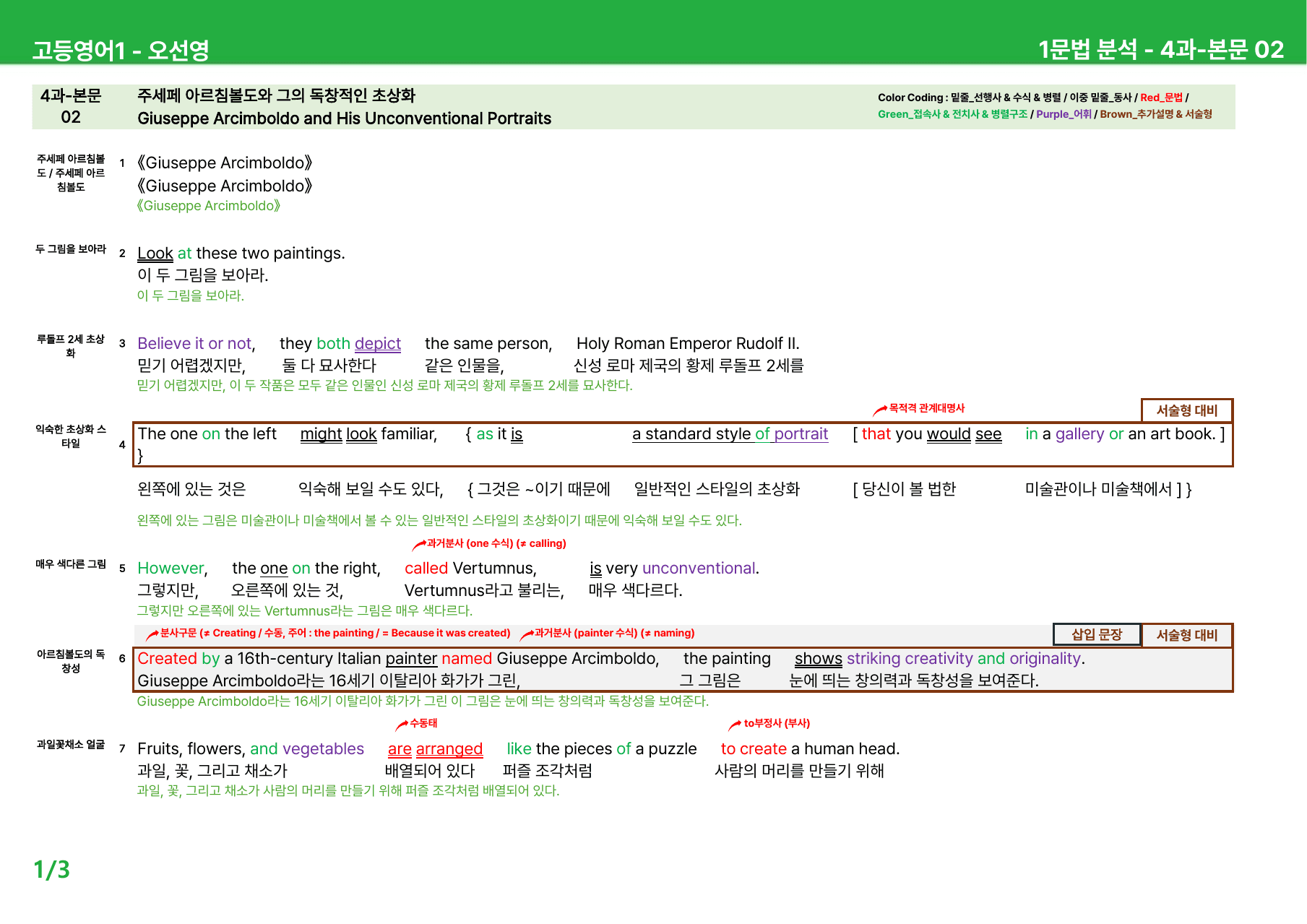
Task: Click the red note '과거분사 (painter 수식) (≠ naming)'
Action: click(x=614, y=633)
